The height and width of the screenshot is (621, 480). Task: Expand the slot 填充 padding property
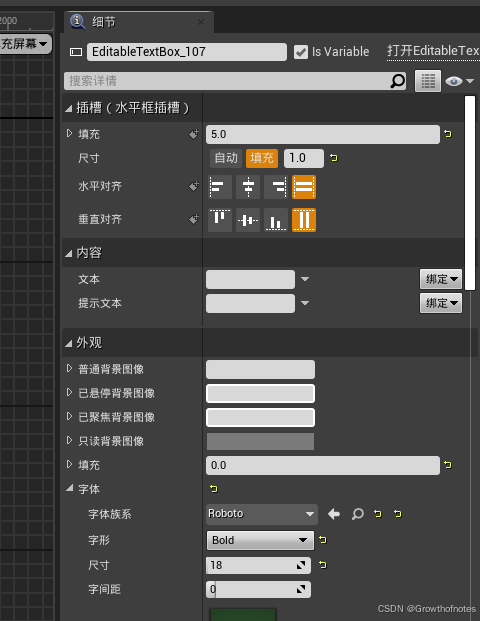click(x=69, y=133)
